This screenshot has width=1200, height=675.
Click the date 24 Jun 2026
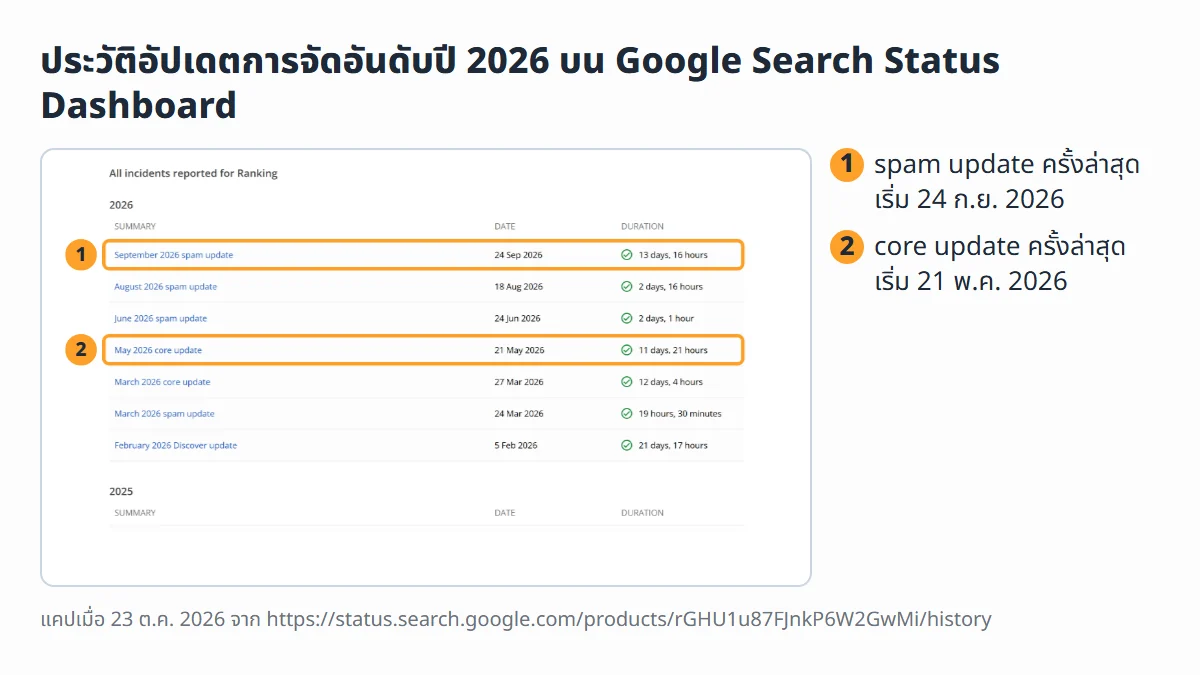tap(517, 319)
